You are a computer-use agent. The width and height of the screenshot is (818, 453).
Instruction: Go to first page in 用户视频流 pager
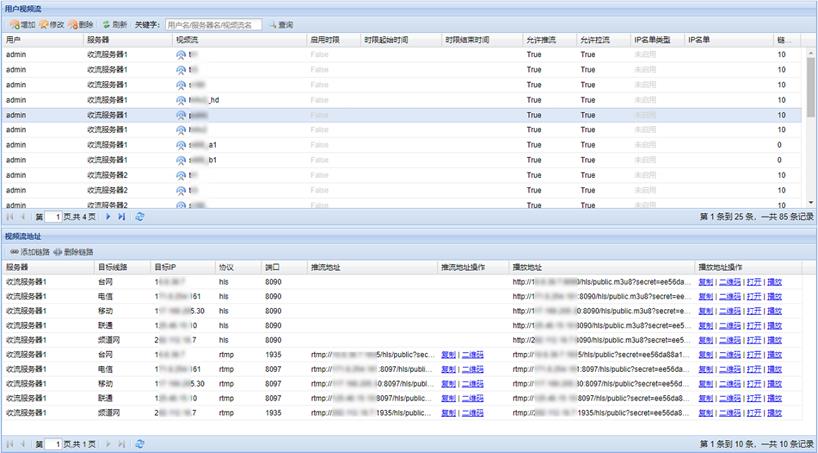9,217
